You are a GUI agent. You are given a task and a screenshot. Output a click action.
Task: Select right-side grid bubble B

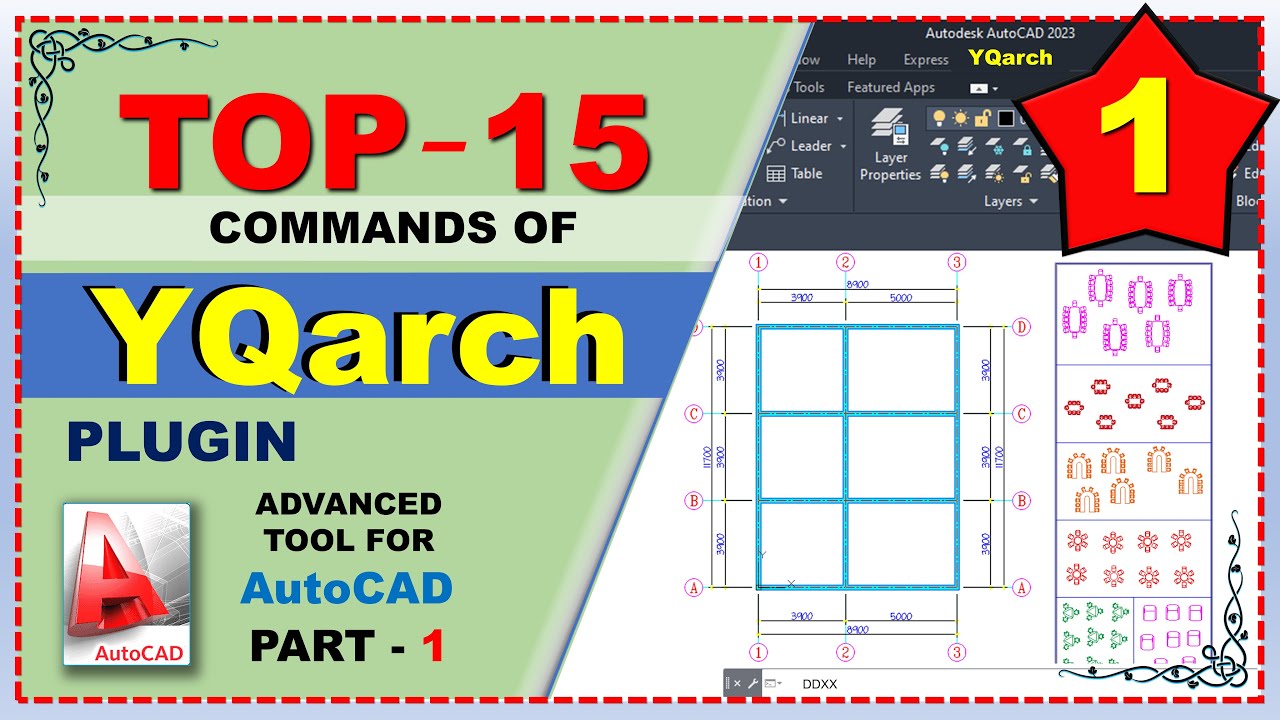[x=1021, y=500]
